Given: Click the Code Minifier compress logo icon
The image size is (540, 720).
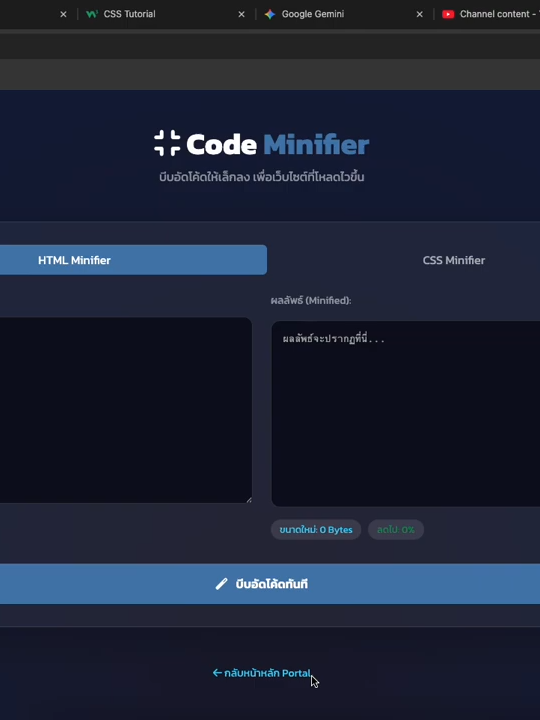Looking at the screenshot, I should point(167,143).
